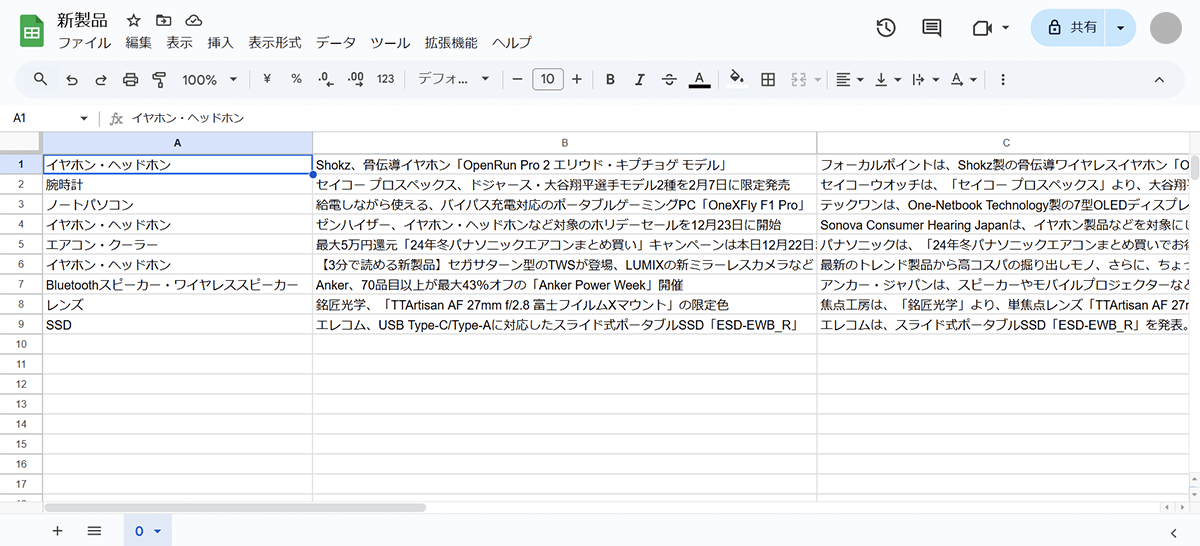1200x546 pixels.
Task: Click the undo arrow
Action: click(x=71, y=79)
